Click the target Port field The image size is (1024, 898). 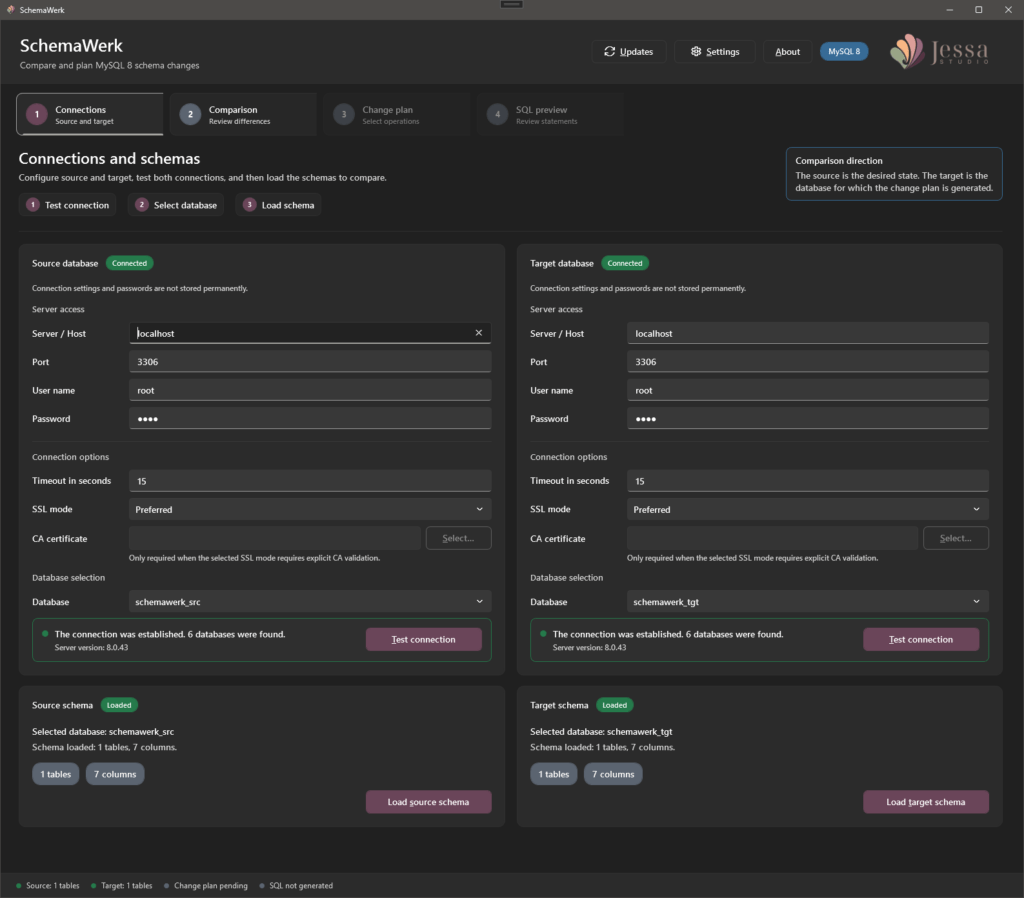pyautogui.click(x=808, y=362)
